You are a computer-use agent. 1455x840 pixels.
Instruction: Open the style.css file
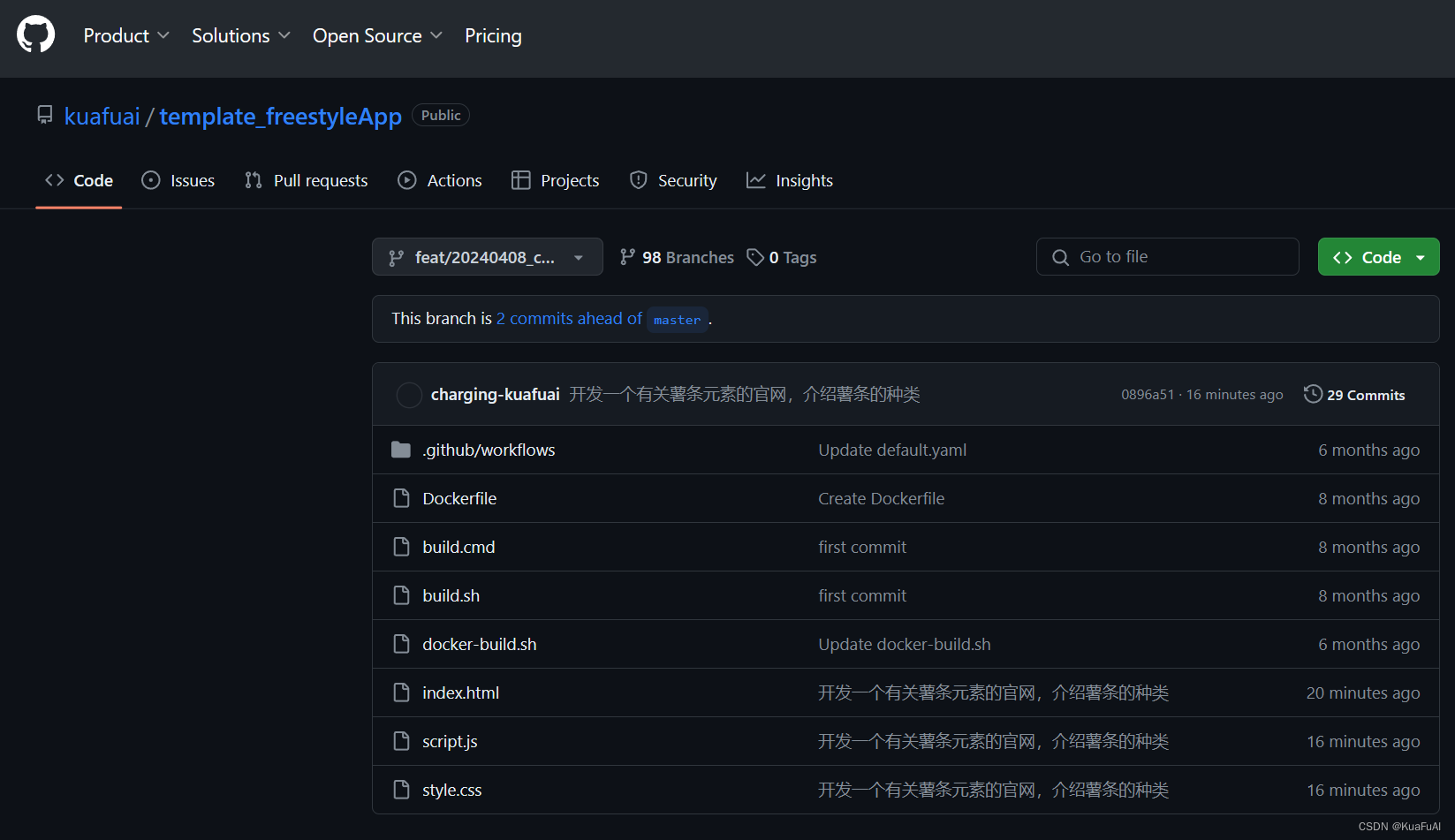(x=451, y=790)
